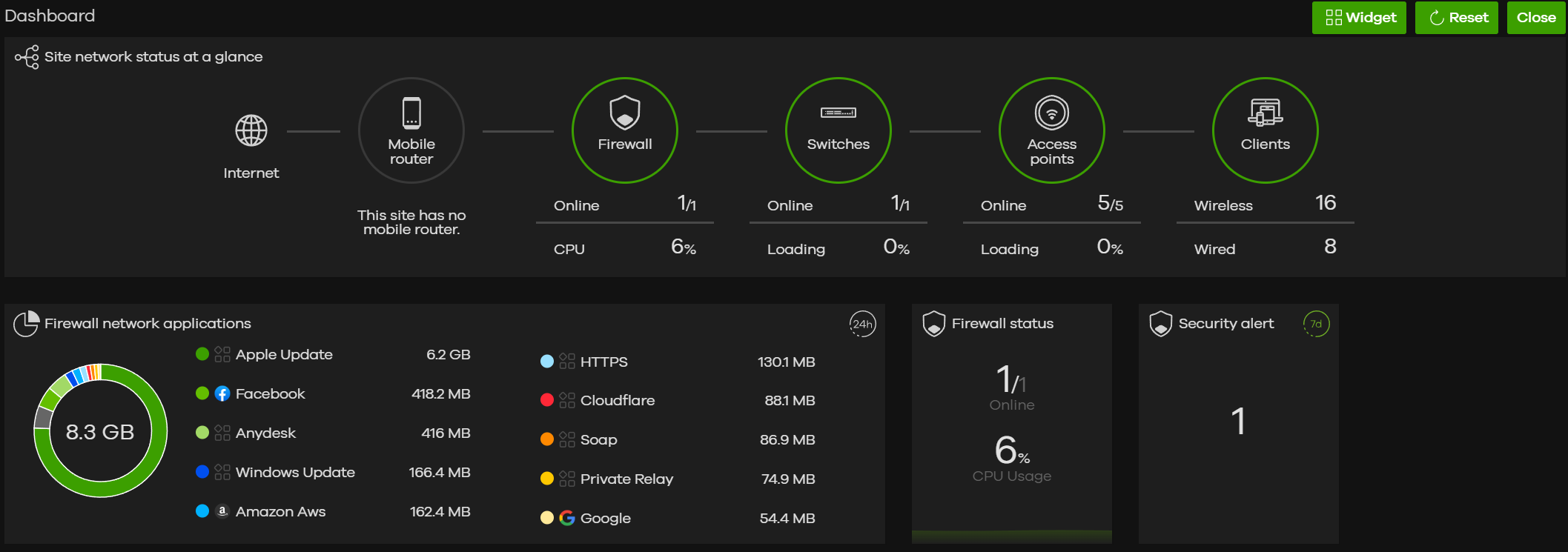Viewport: 1568px width, 552px height.
Task: Open the 7d security alert time range
Action: [x=1316, y=324]
